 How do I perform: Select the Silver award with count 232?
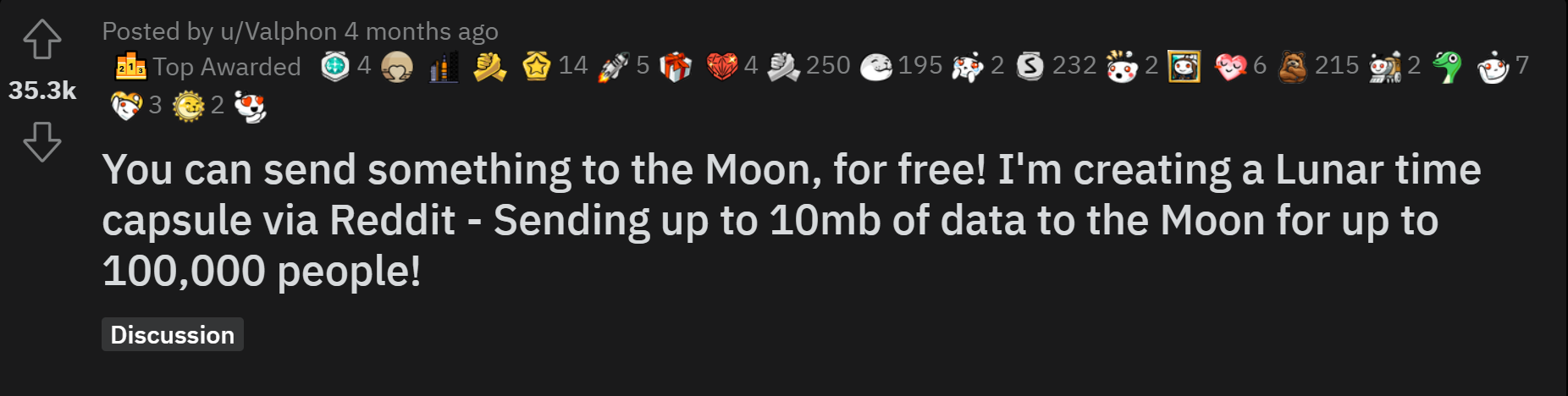(x=1030, y=66)
